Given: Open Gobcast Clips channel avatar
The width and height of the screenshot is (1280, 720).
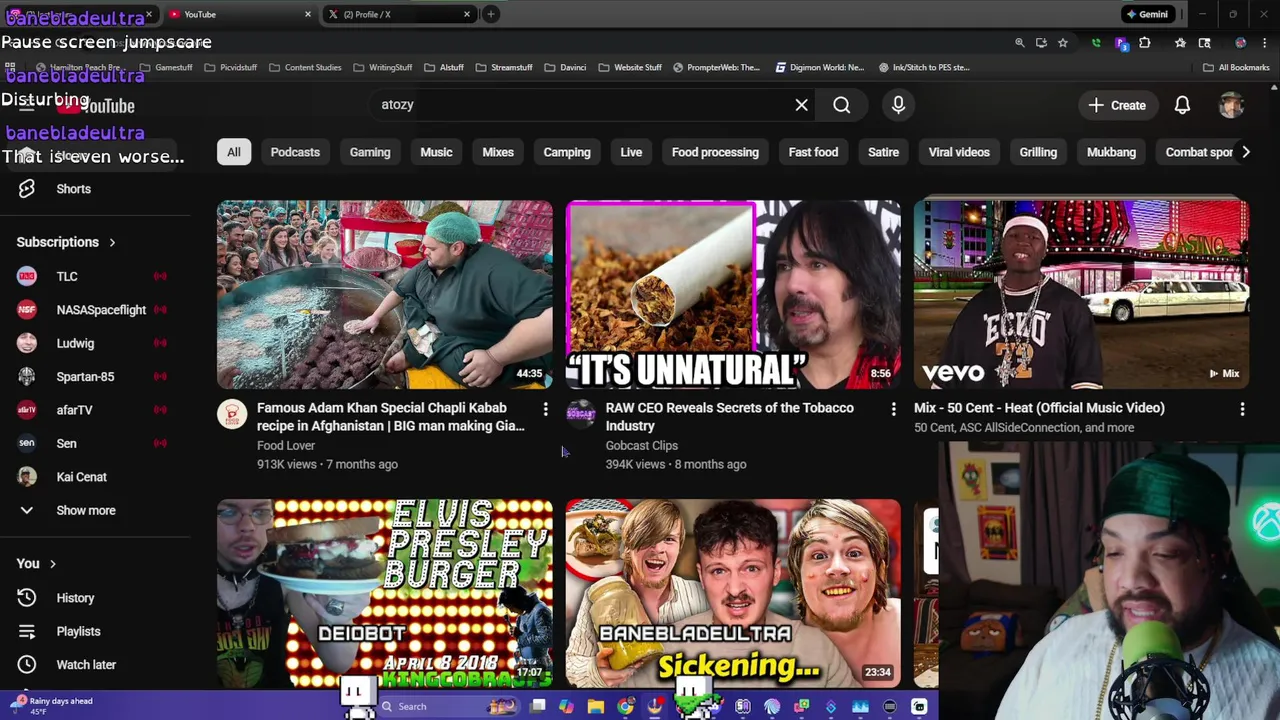Looking at the screenshot, I should (x=580, y=414).
